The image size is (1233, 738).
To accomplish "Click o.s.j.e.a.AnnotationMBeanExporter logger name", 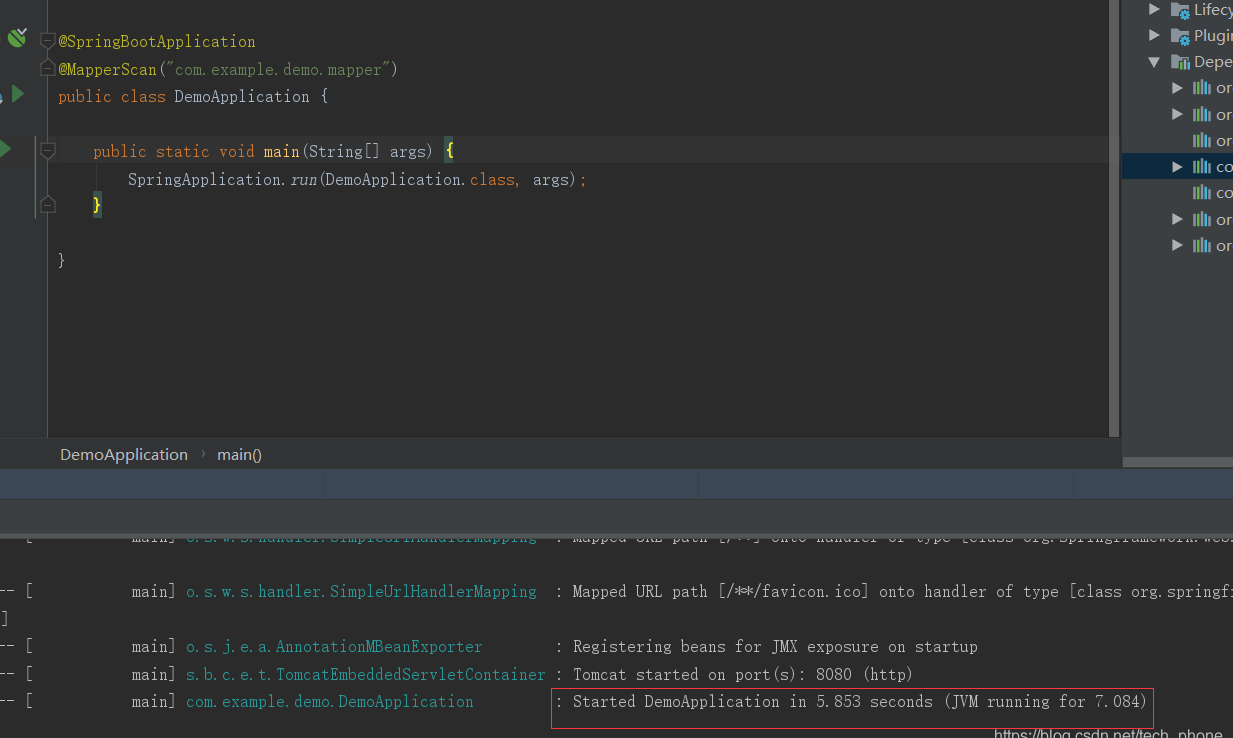I will pos(334,647).
